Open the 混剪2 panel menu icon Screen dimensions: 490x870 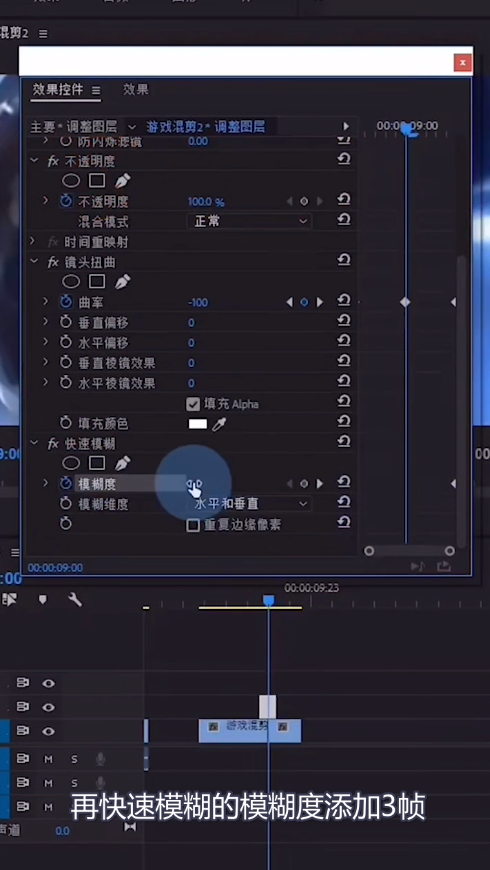(x=43, y=34)
